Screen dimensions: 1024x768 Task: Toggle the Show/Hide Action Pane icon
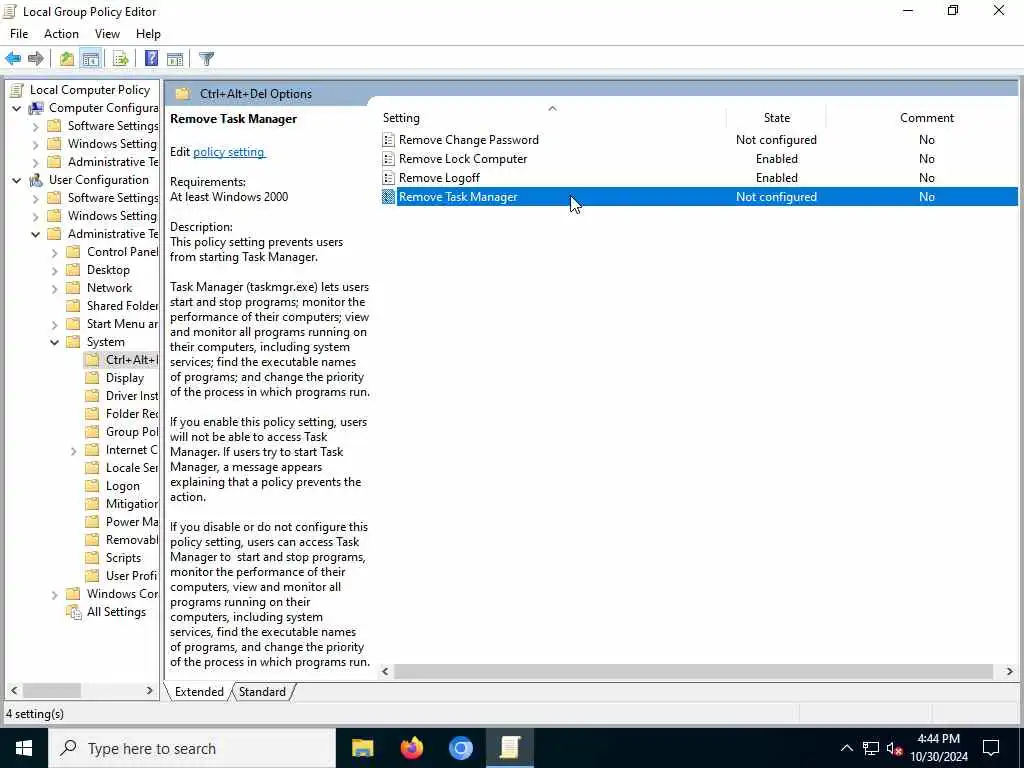[x=175, y=59]
